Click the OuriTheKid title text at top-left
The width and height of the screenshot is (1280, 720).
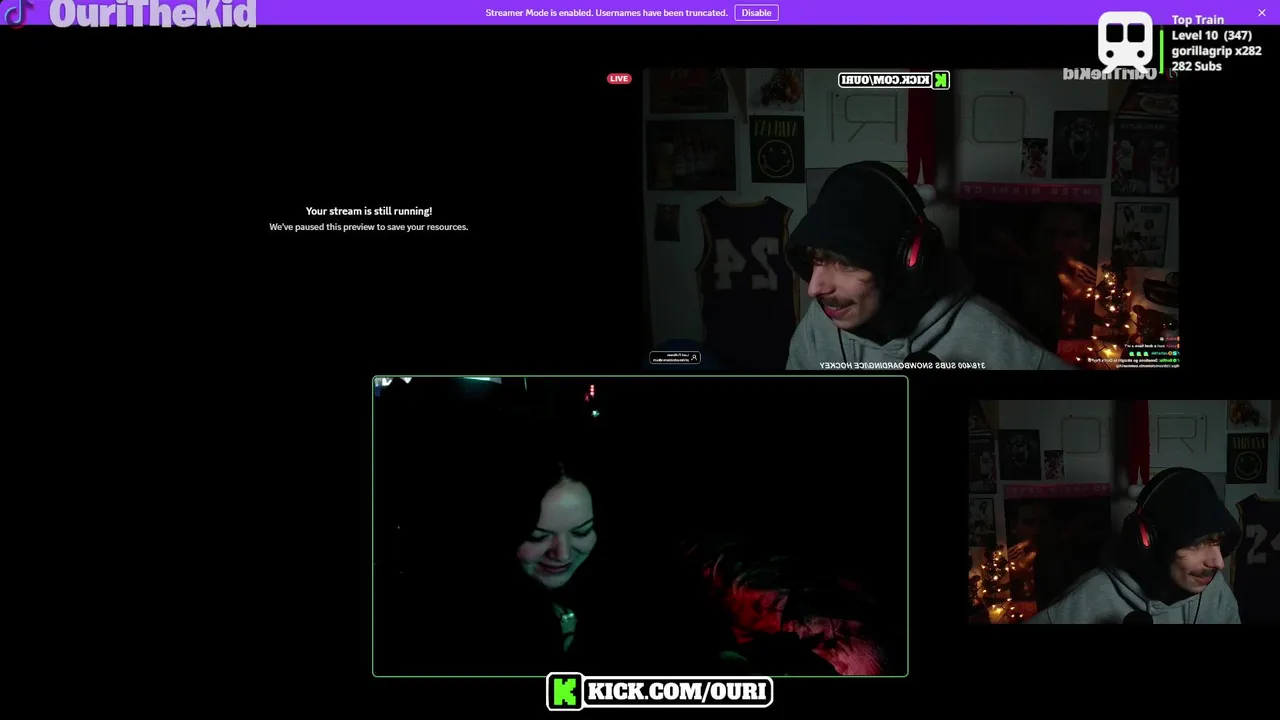click(152, 13)
